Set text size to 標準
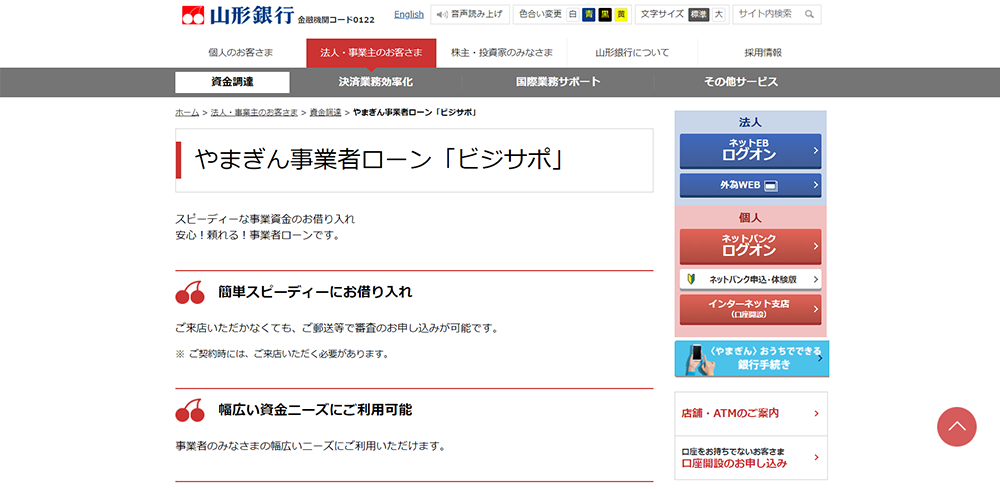The height and width of the screenshot is (490, 1000). [x=699, y=14]
